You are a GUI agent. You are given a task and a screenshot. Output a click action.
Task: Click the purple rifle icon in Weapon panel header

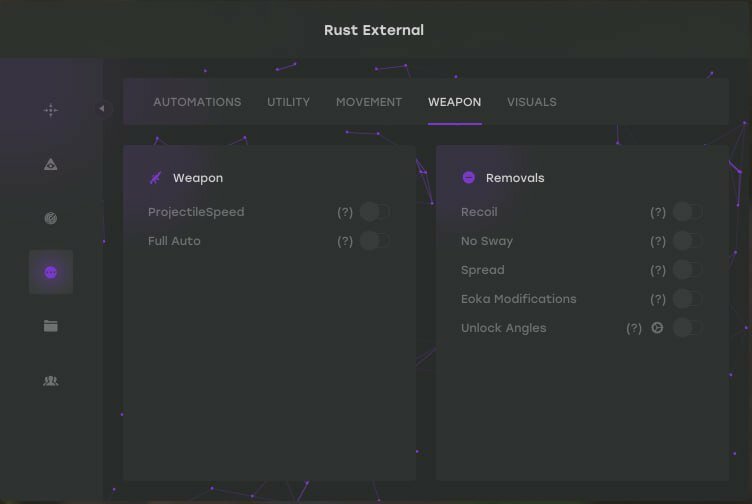point(155,178)
